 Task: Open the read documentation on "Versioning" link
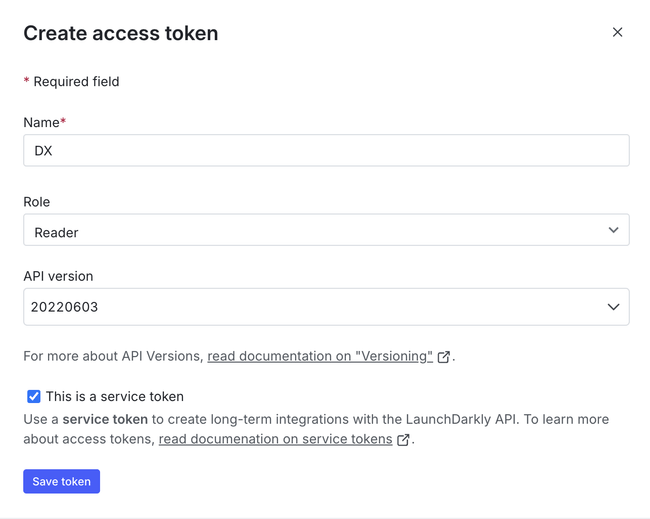tap(320, 356)
